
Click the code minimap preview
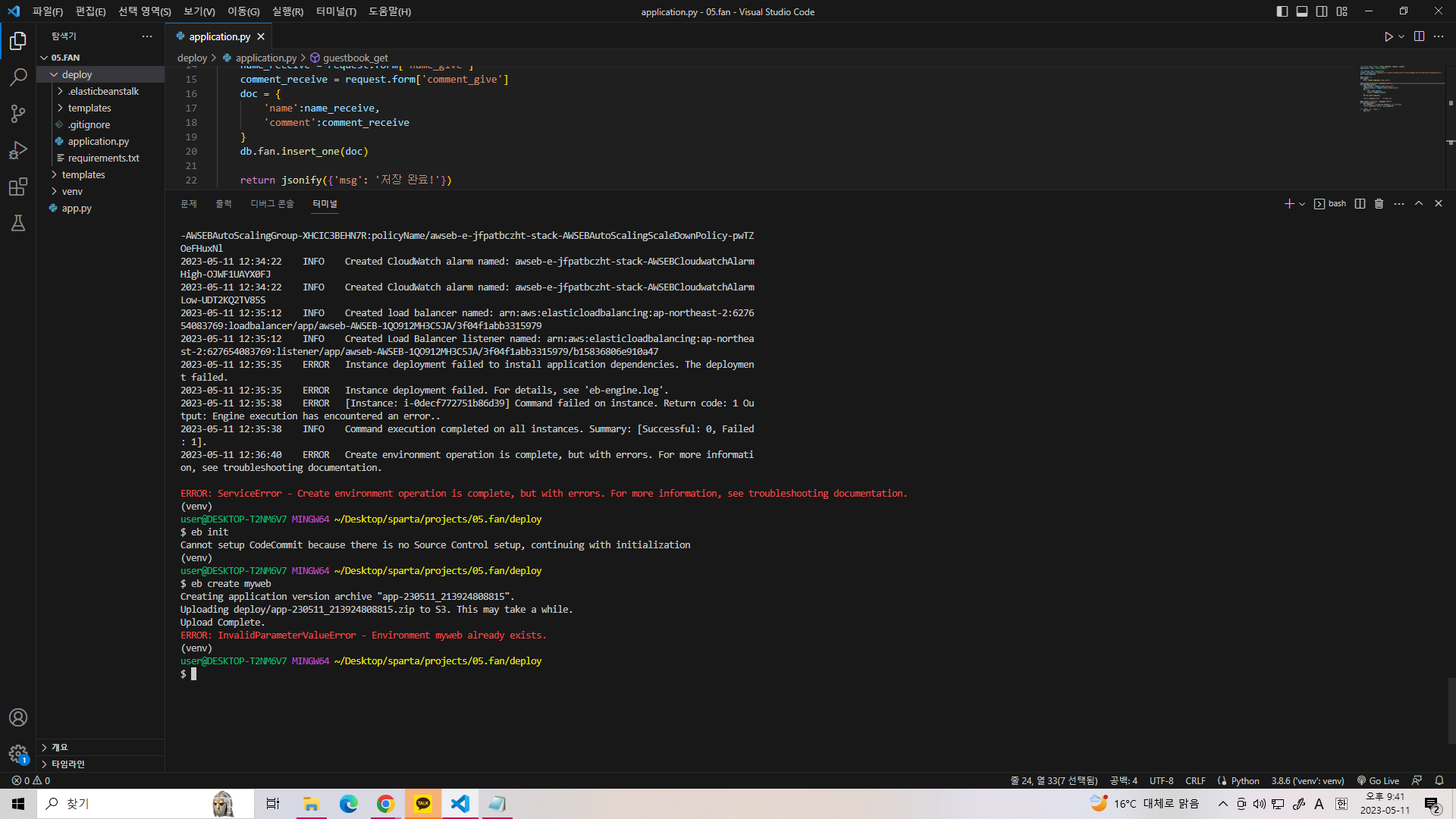[1401, 89]
